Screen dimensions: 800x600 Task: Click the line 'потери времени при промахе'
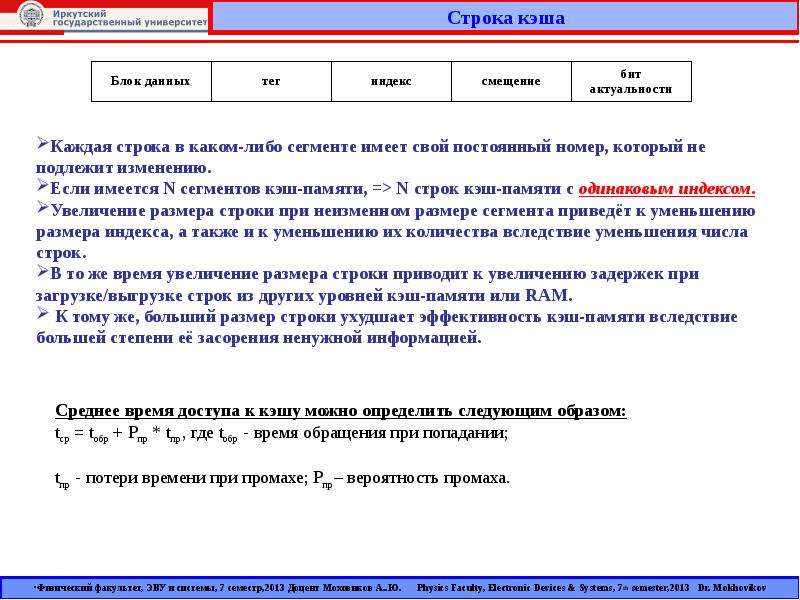point(282,479)
